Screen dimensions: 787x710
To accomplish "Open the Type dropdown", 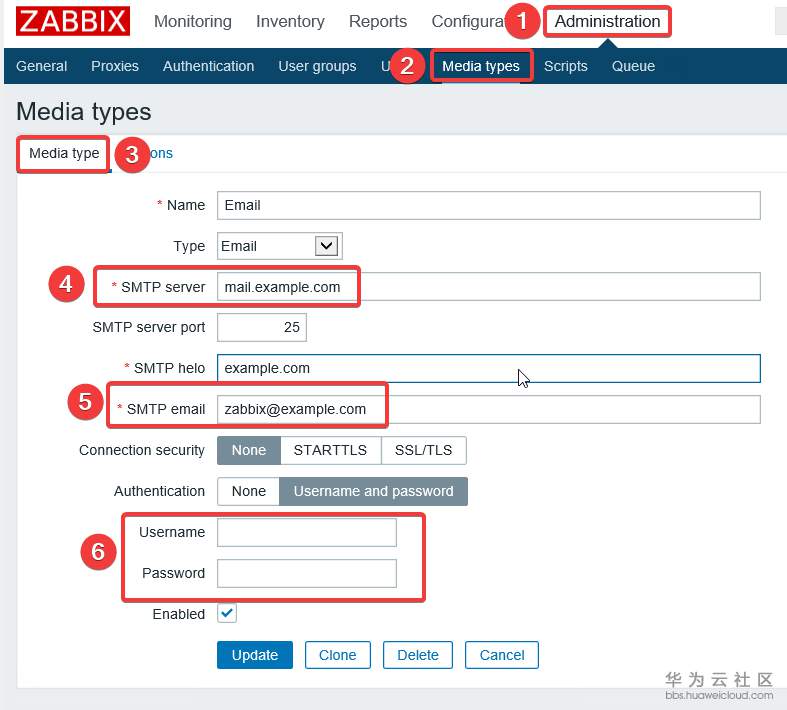I will coord(280,246).
